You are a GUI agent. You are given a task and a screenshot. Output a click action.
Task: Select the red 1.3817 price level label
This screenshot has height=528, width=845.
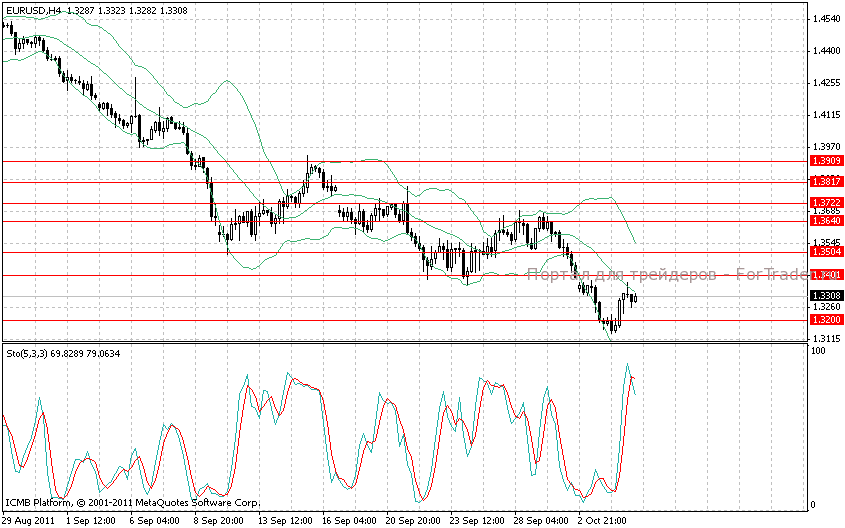pos(825,182)
